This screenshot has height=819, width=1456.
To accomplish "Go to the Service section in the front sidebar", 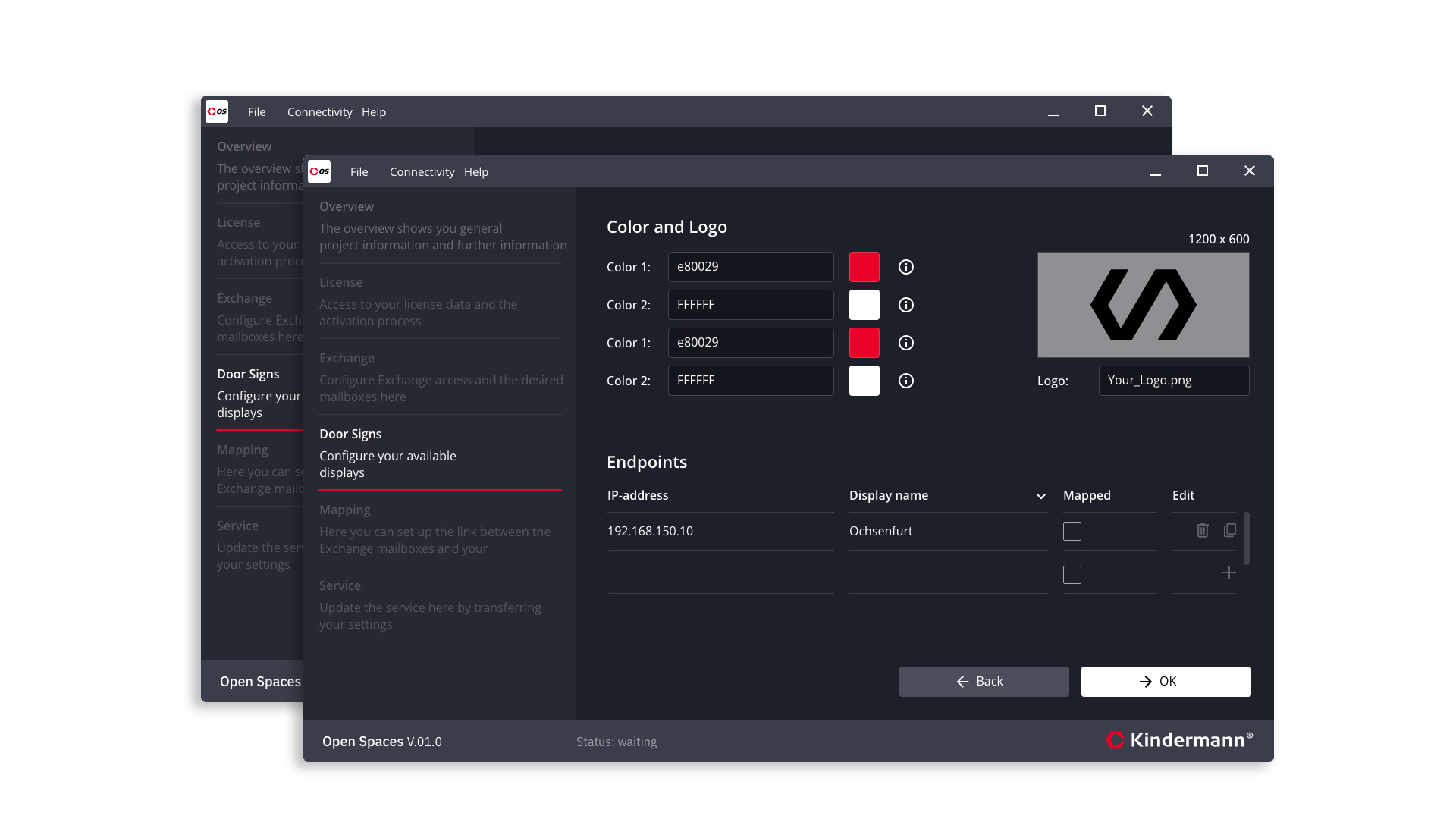I will [440, 605].
